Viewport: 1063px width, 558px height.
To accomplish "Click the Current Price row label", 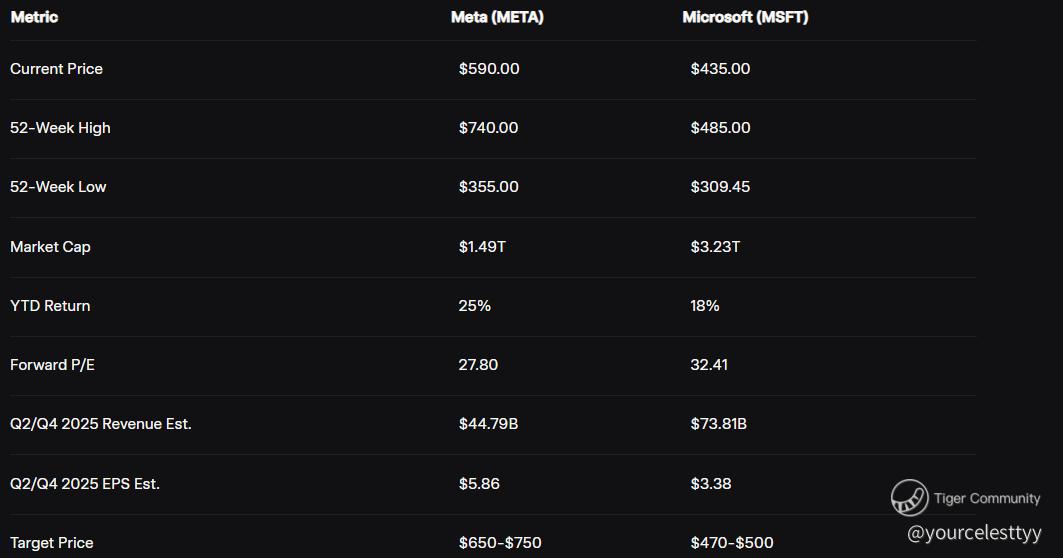I will coord(56,69).
